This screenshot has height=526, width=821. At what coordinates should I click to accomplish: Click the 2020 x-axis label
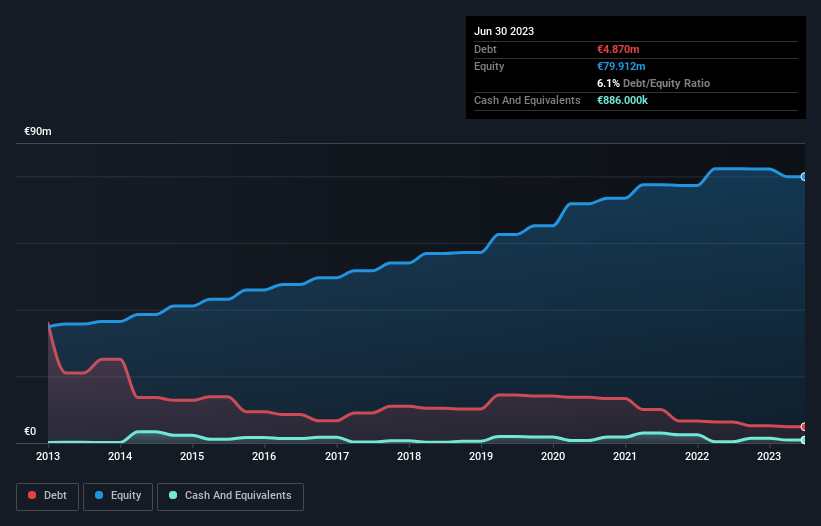click(x=553, y=456)
